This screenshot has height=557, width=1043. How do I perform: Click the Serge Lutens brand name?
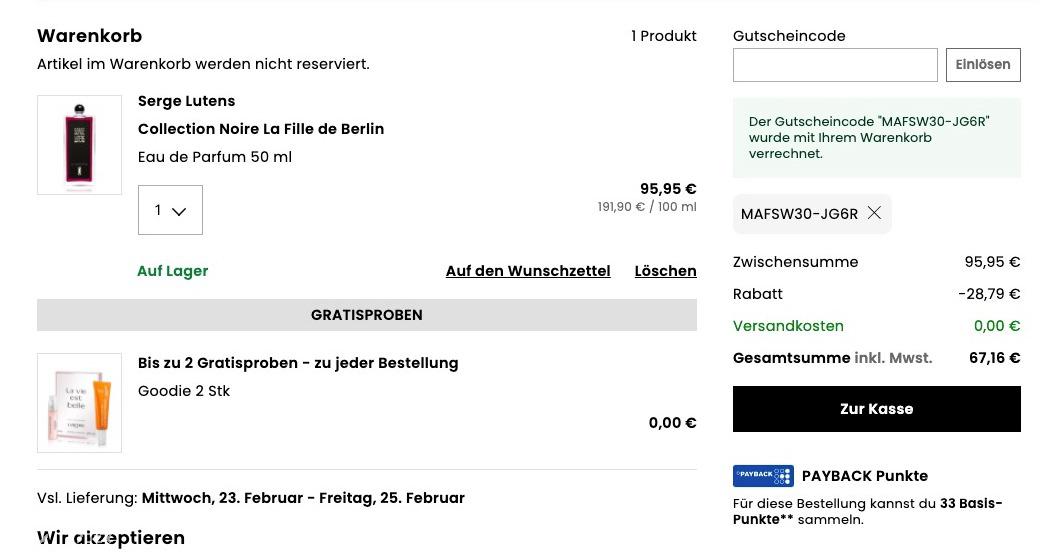186,100
